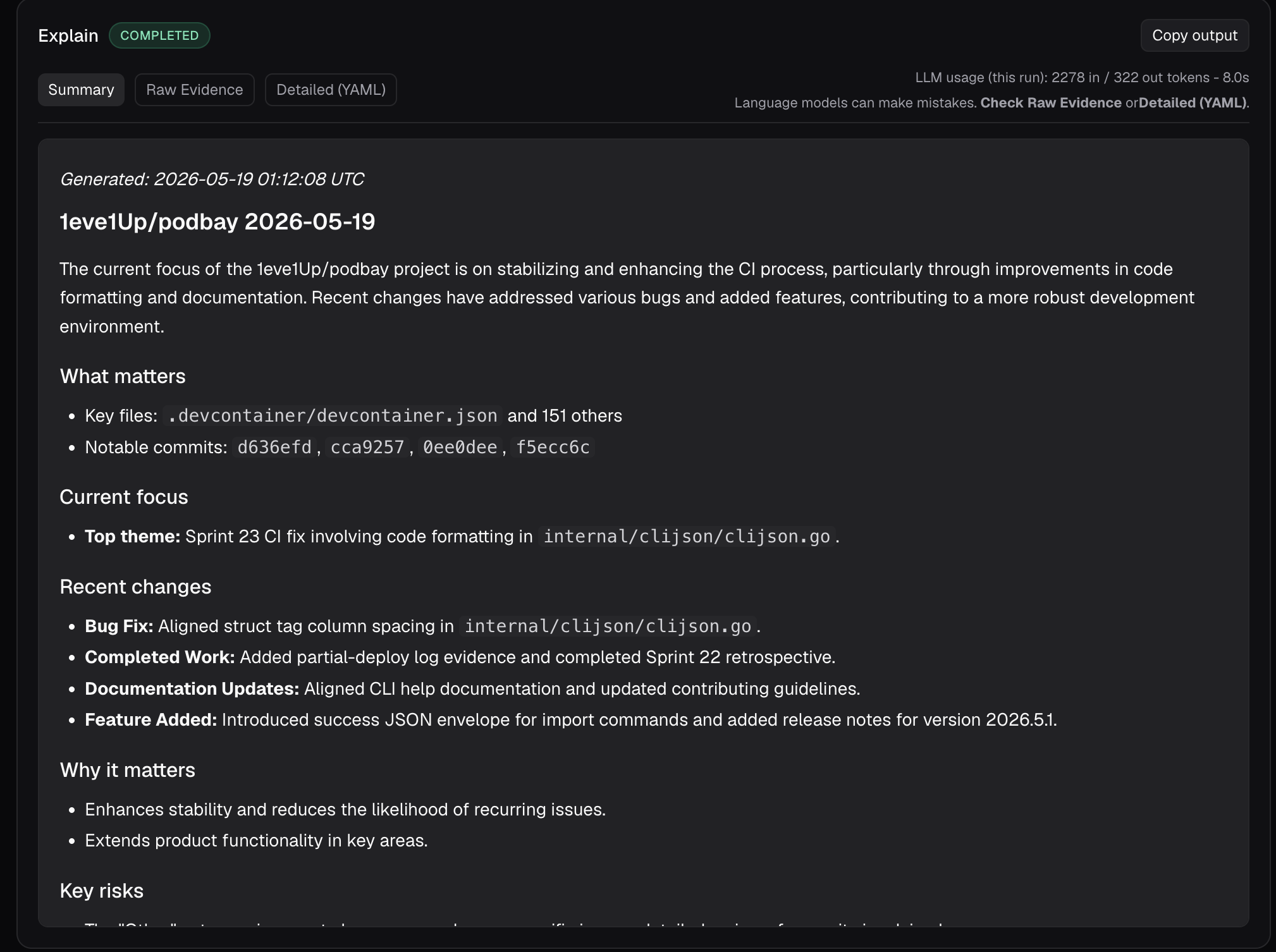The image size is (1276, 952).
Task: Open the Detailed (YAML) tab
Action: (x=331, y=90)
